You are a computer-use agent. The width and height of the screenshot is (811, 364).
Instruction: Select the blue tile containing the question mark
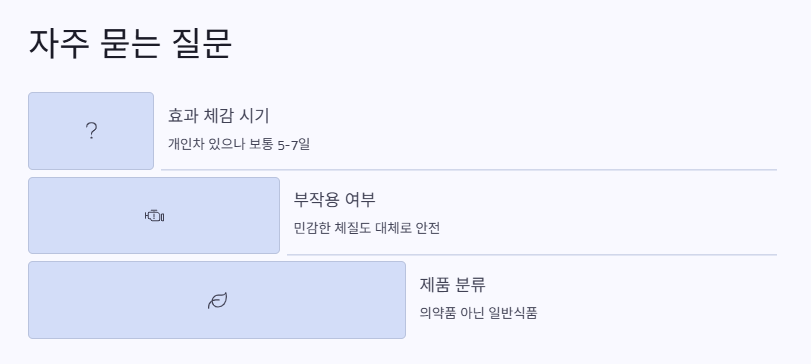pyautogui.click(x=91, y=131)
